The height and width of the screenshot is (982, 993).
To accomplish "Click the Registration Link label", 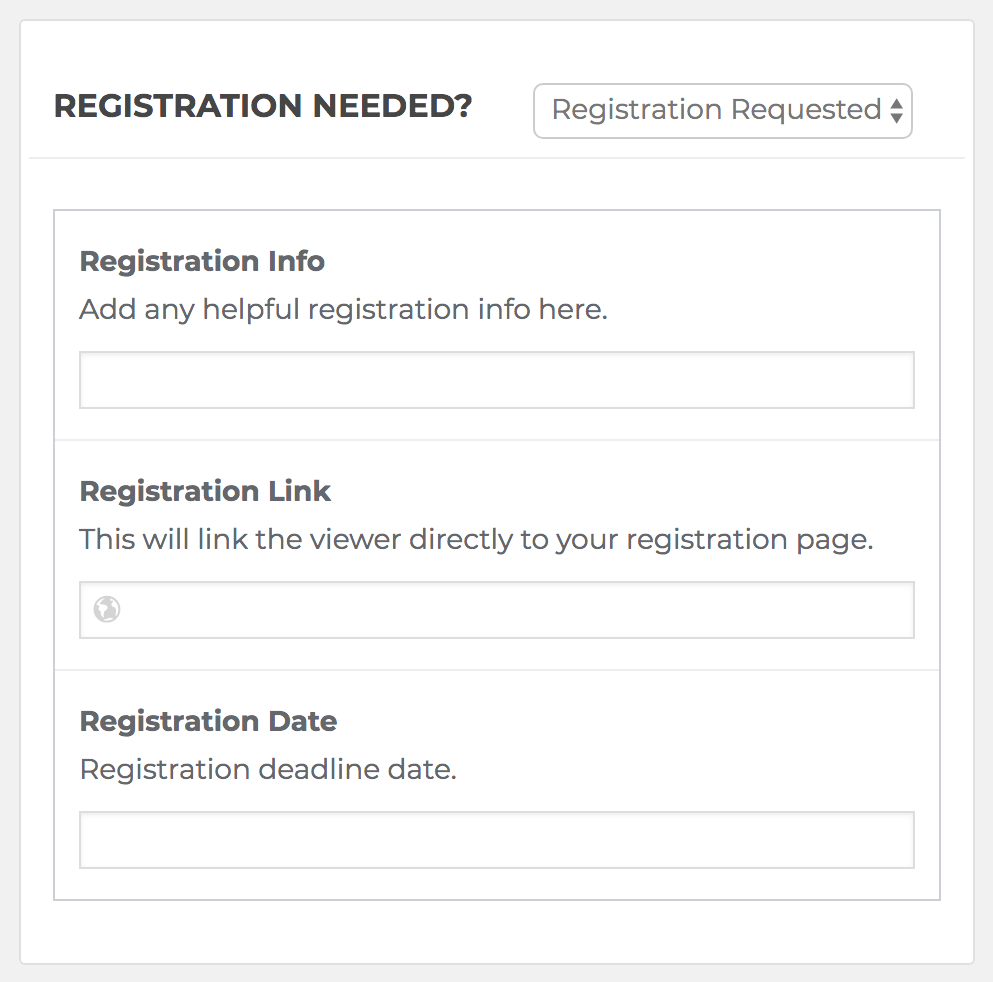I will [x=205, y=491].
